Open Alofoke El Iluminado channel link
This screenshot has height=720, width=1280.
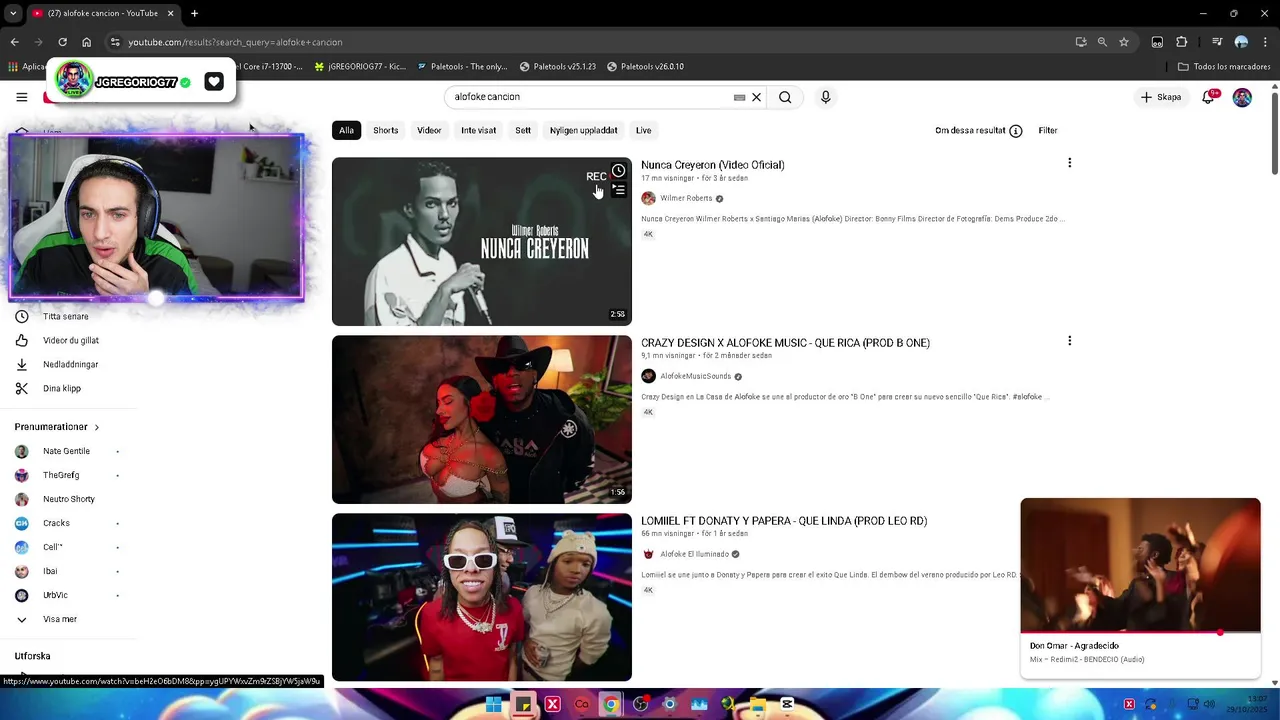[694, 554]
